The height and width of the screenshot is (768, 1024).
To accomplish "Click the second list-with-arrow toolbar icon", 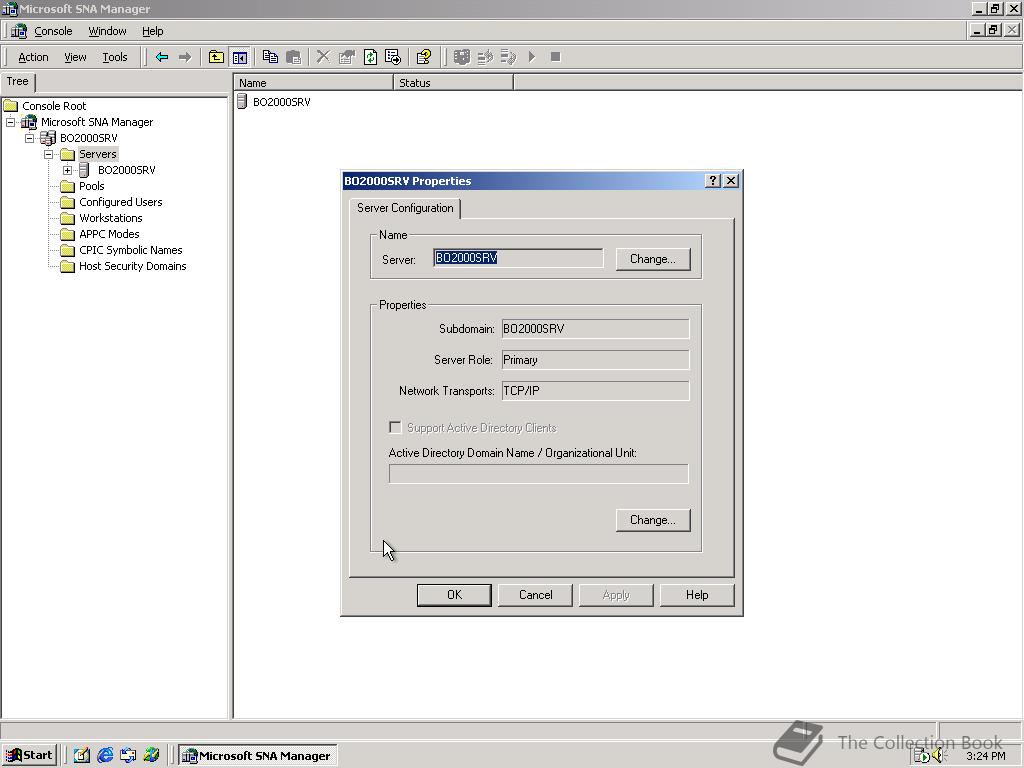I will coord(509,57).
